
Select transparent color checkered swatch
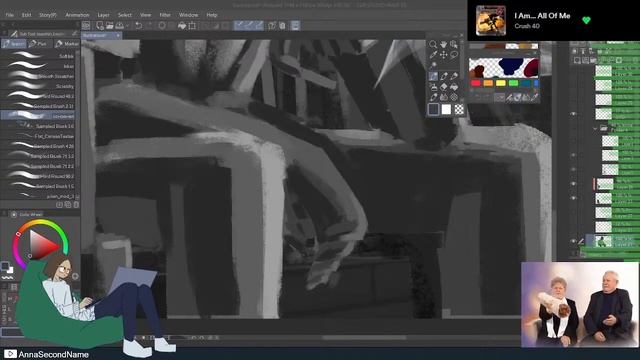(459, 109)
